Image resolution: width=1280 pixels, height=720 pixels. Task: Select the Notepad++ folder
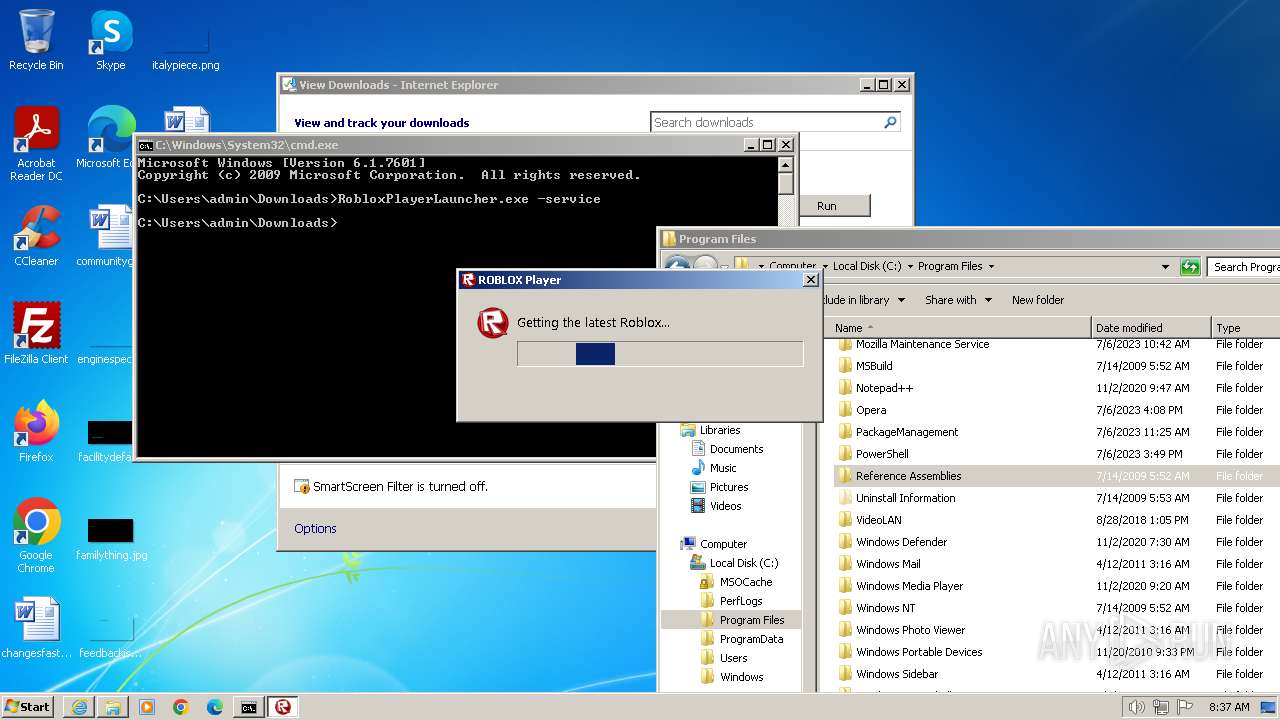[875, 388]
